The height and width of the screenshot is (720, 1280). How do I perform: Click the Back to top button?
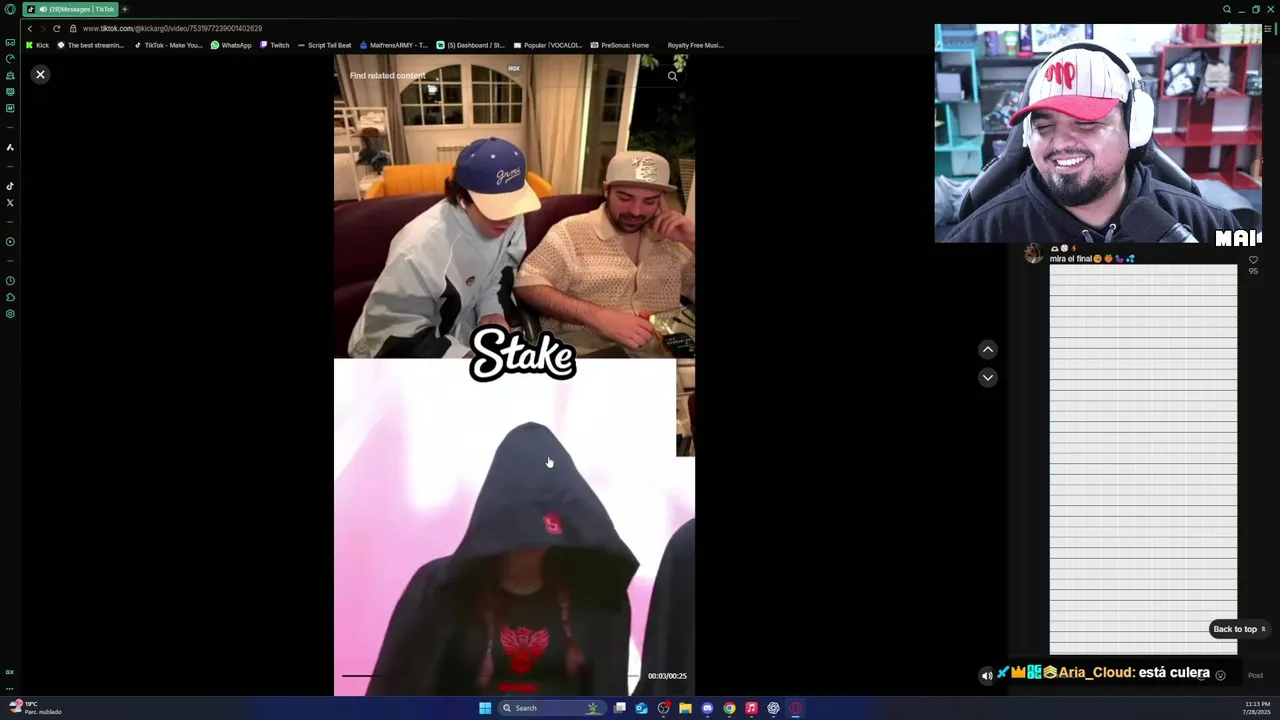[x=1239, y=629]
